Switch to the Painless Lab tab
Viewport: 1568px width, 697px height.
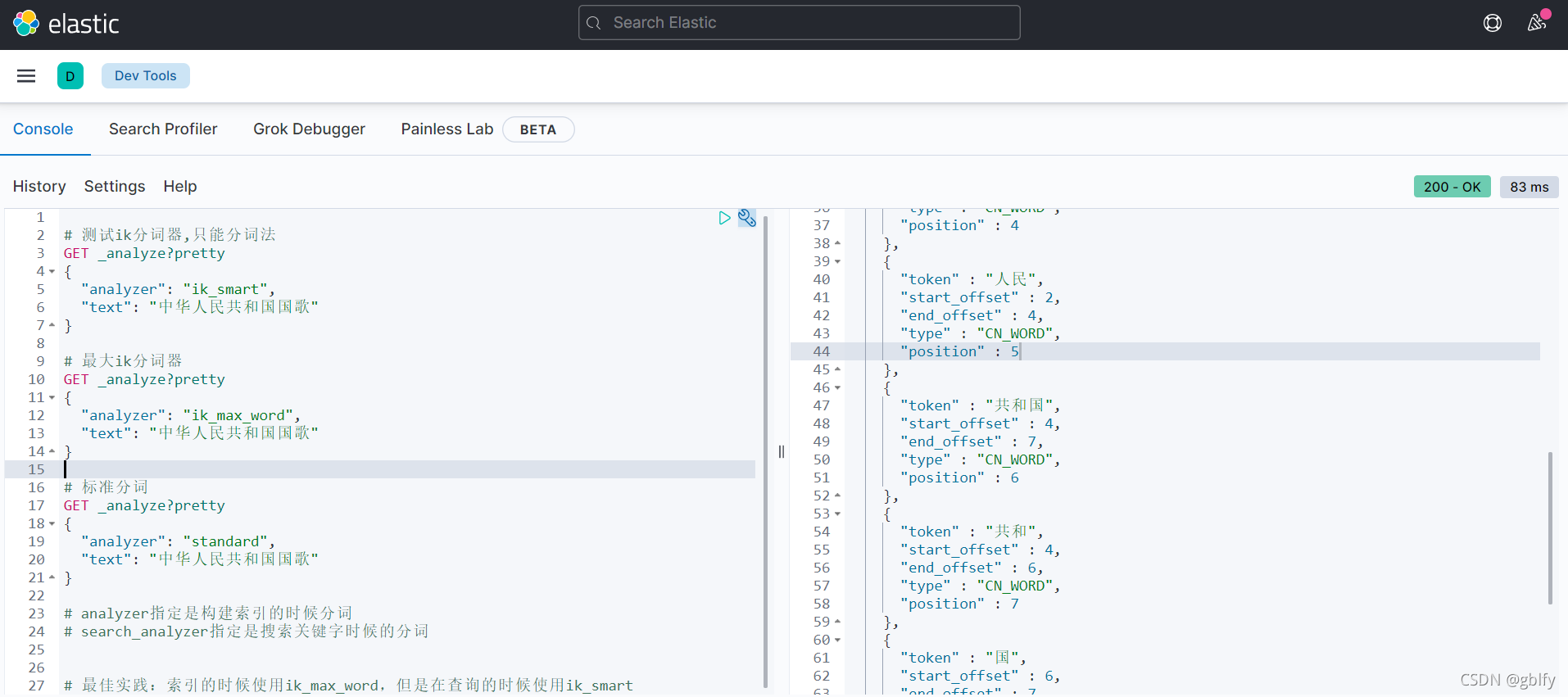tap(446, 129)
